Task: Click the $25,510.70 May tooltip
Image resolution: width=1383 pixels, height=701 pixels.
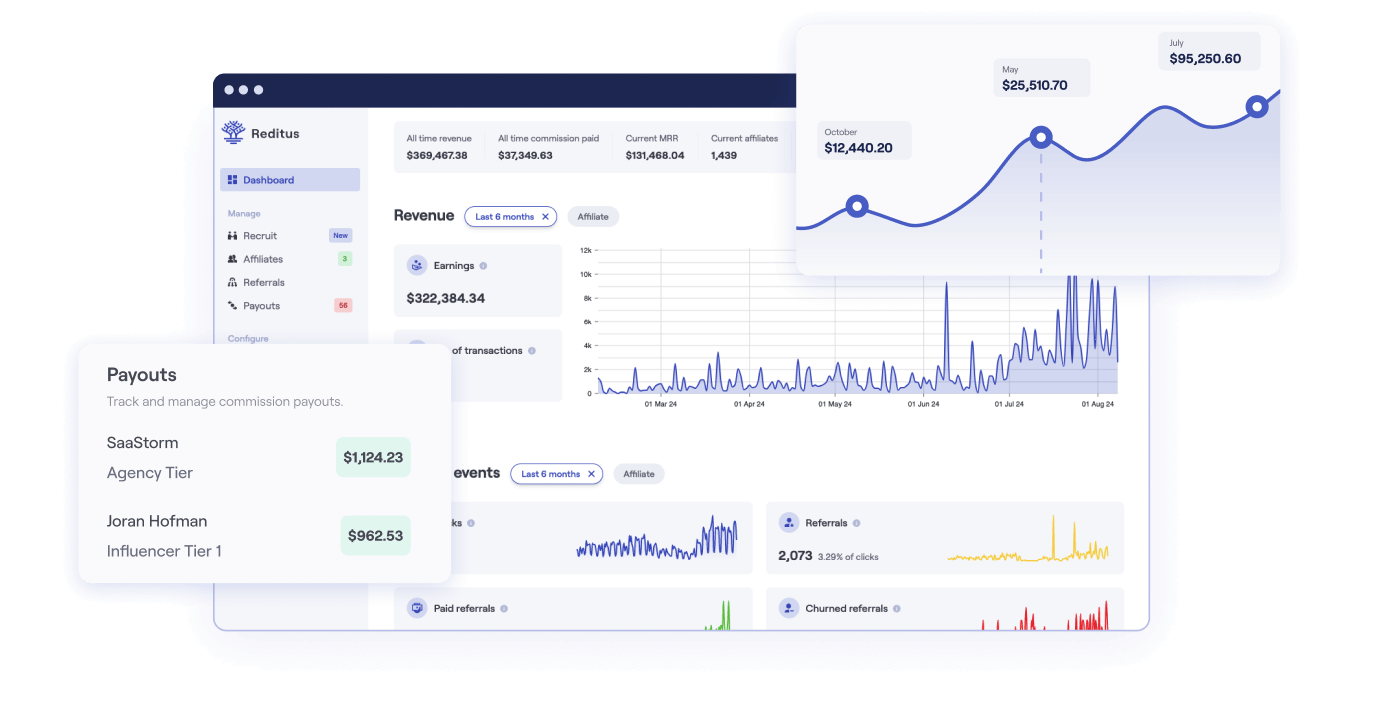Action: click(1042, 78)
